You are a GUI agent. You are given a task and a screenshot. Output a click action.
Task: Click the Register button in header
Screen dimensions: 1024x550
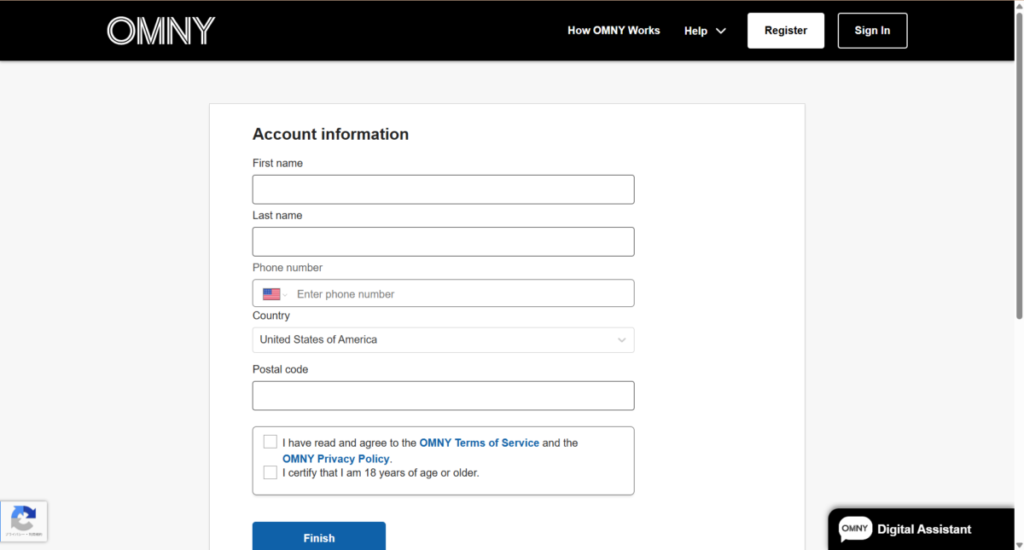[785, 31]
